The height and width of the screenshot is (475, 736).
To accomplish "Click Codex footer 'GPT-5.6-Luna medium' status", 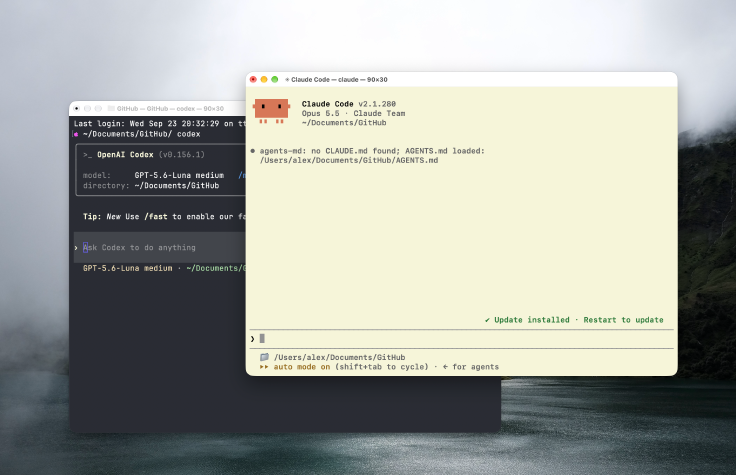I will (x=128, y=268).
